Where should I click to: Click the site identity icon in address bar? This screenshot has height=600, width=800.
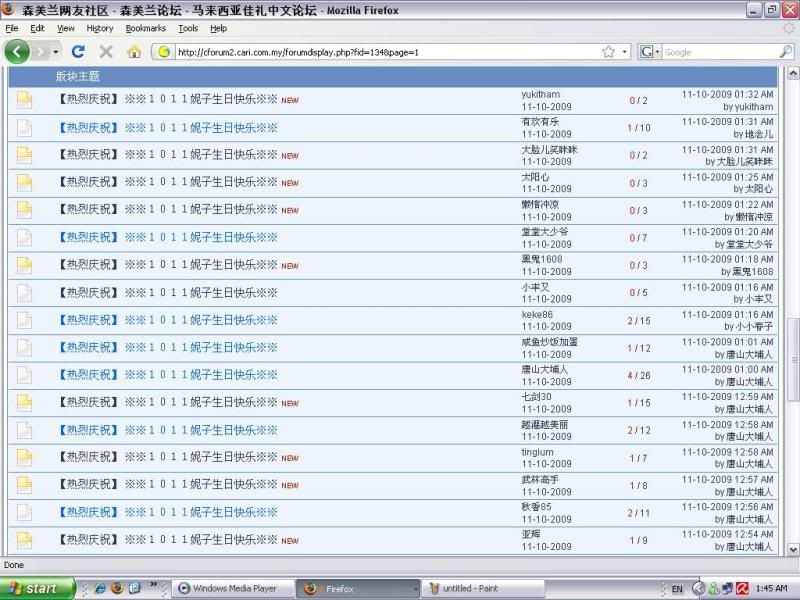pos(163,52)
